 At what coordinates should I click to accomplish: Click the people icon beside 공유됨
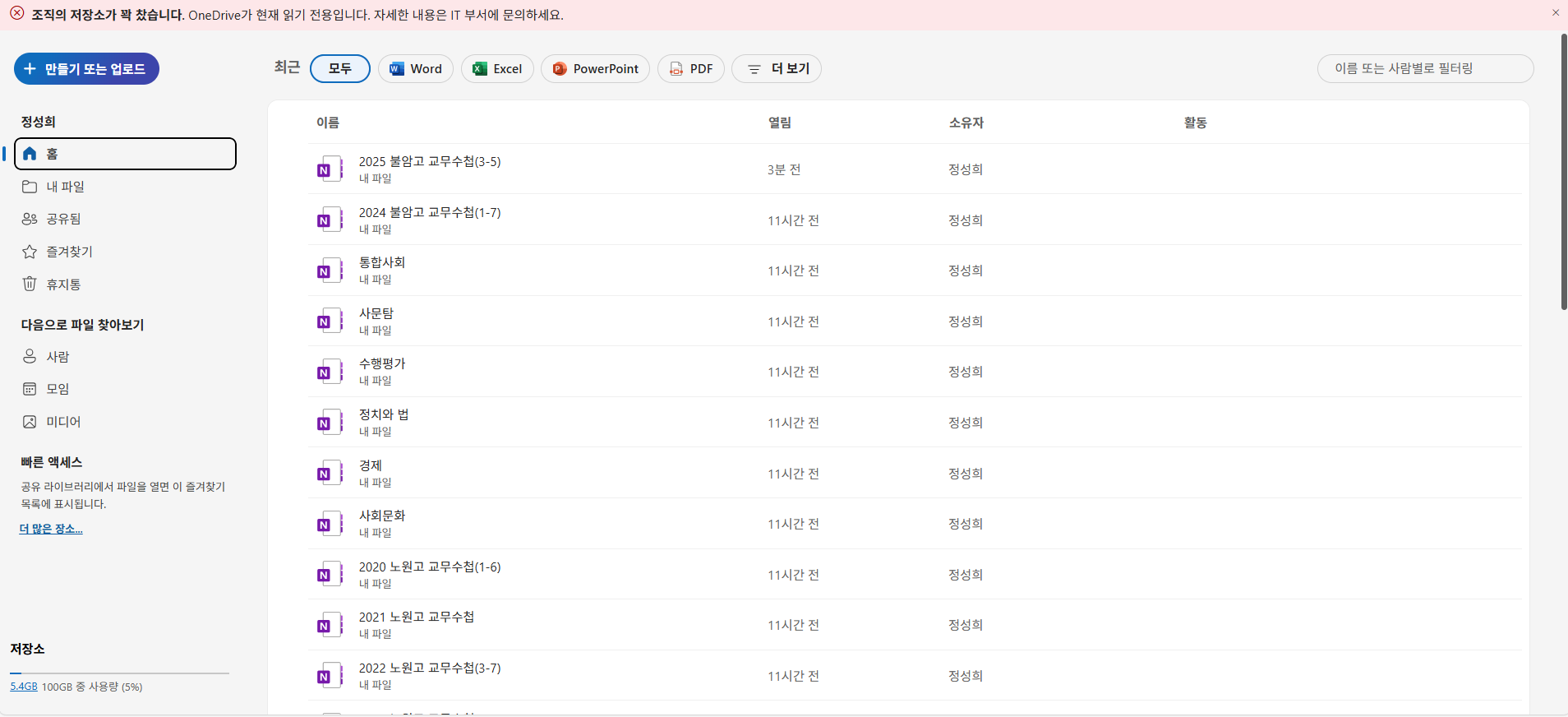click(x=30, y=219)
